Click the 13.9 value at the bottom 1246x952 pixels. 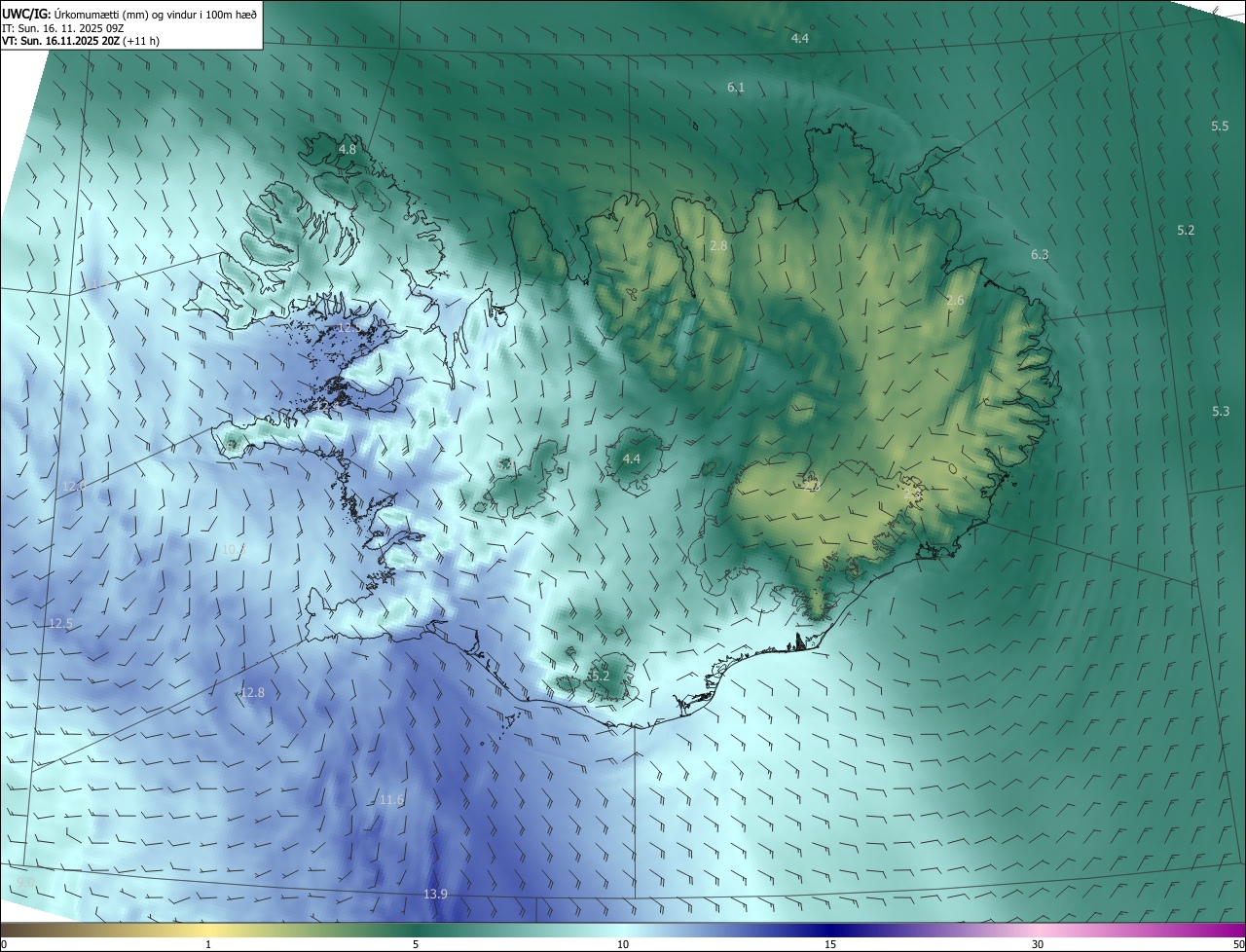pyautogui.click(x=435, y=895)
